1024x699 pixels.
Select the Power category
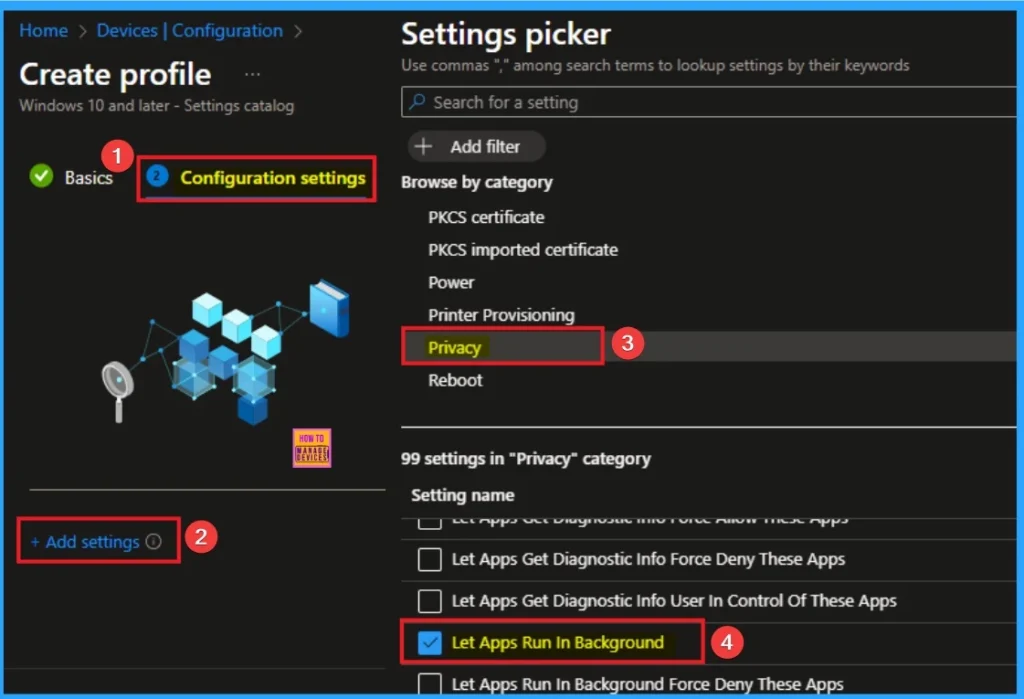click(451, 282)
